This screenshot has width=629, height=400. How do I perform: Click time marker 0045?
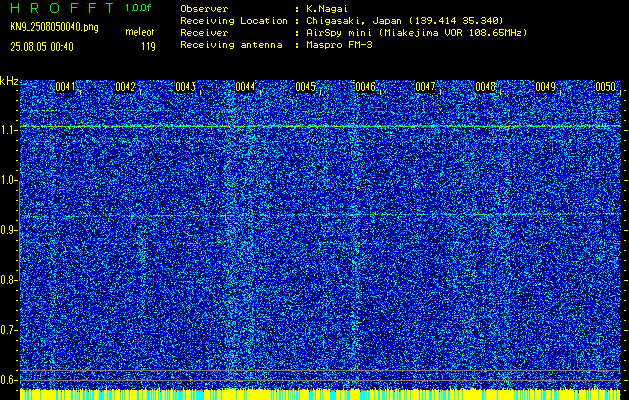(x=305, y=87)
